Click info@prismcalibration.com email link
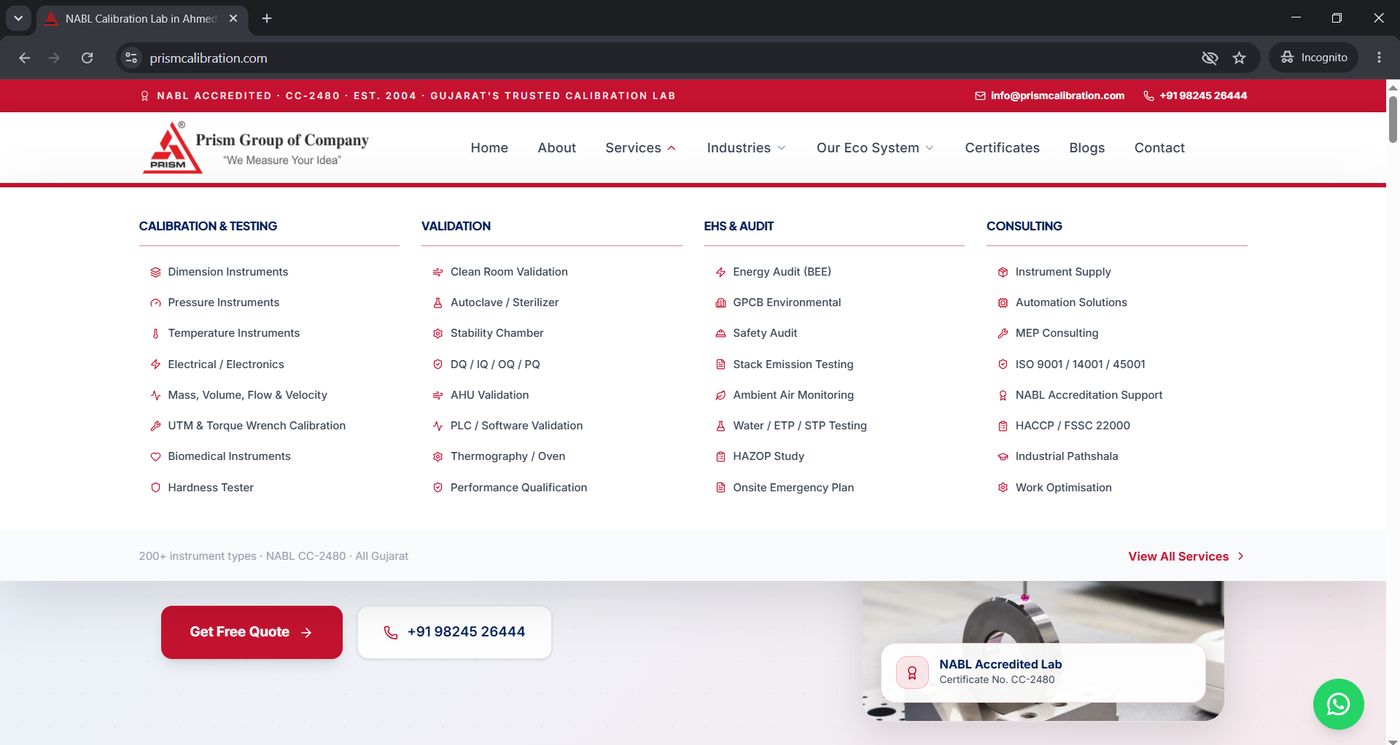Viewport: 1400px width, 745px height. pos(1057,96)
